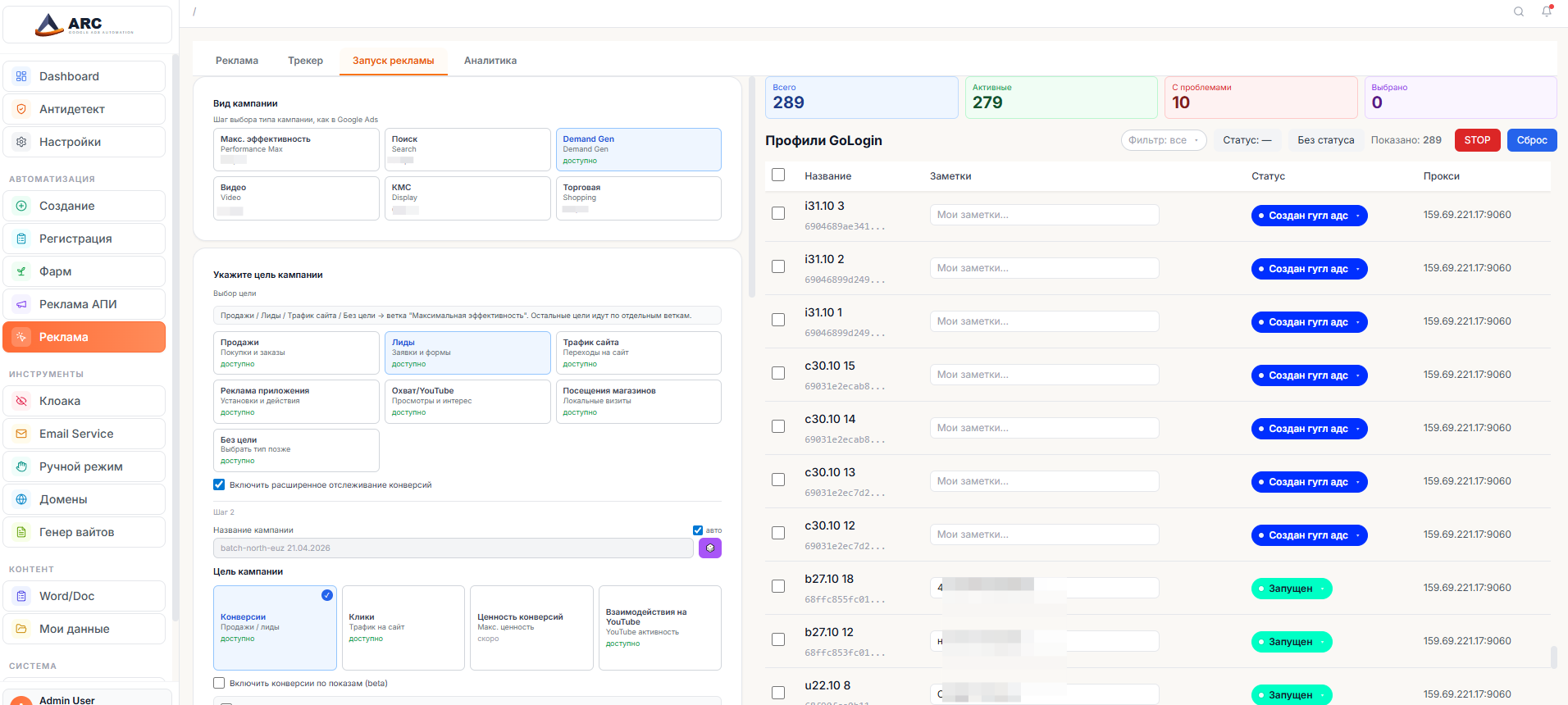Open the Фильтр: все dropdown
Screen dimensions: 1568x705
pyautogui.click(x=1163, y=140)
